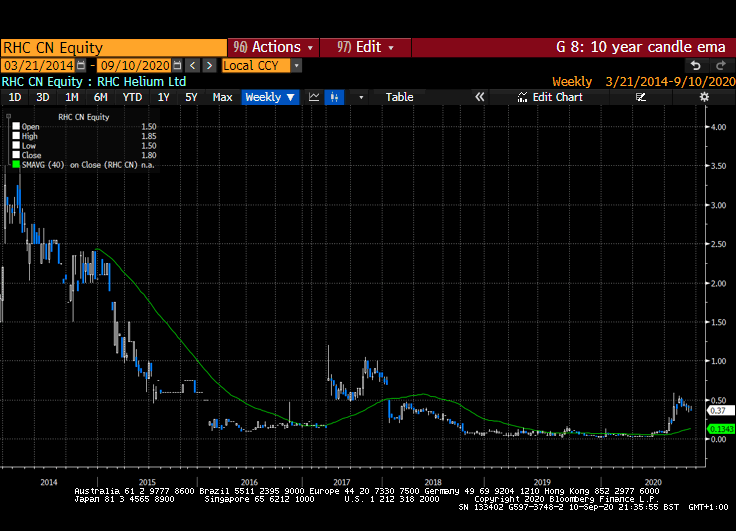
Task: Open annotation pencil tool icon
Action: pos(641,97)
